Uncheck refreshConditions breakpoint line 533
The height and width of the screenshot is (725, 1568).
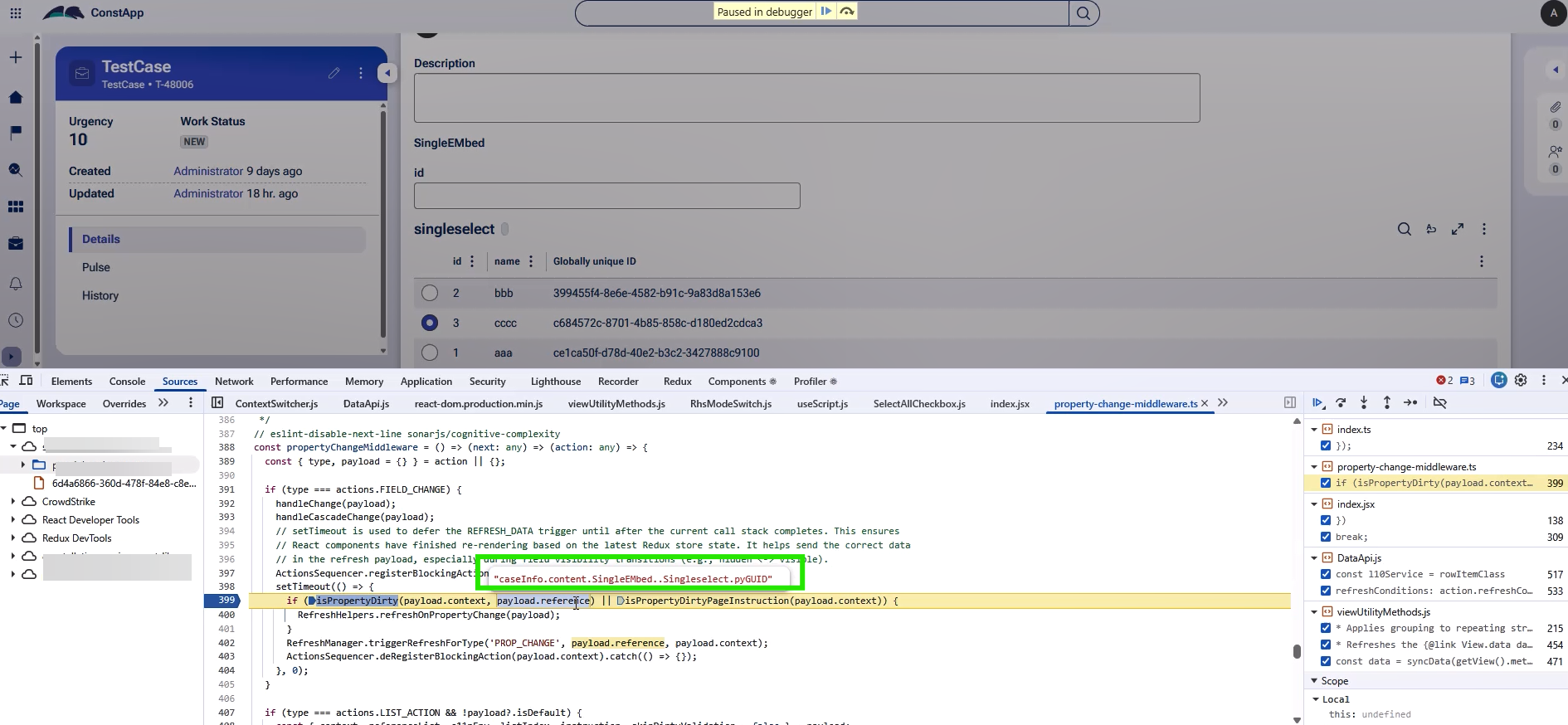tap(1326, 591)
